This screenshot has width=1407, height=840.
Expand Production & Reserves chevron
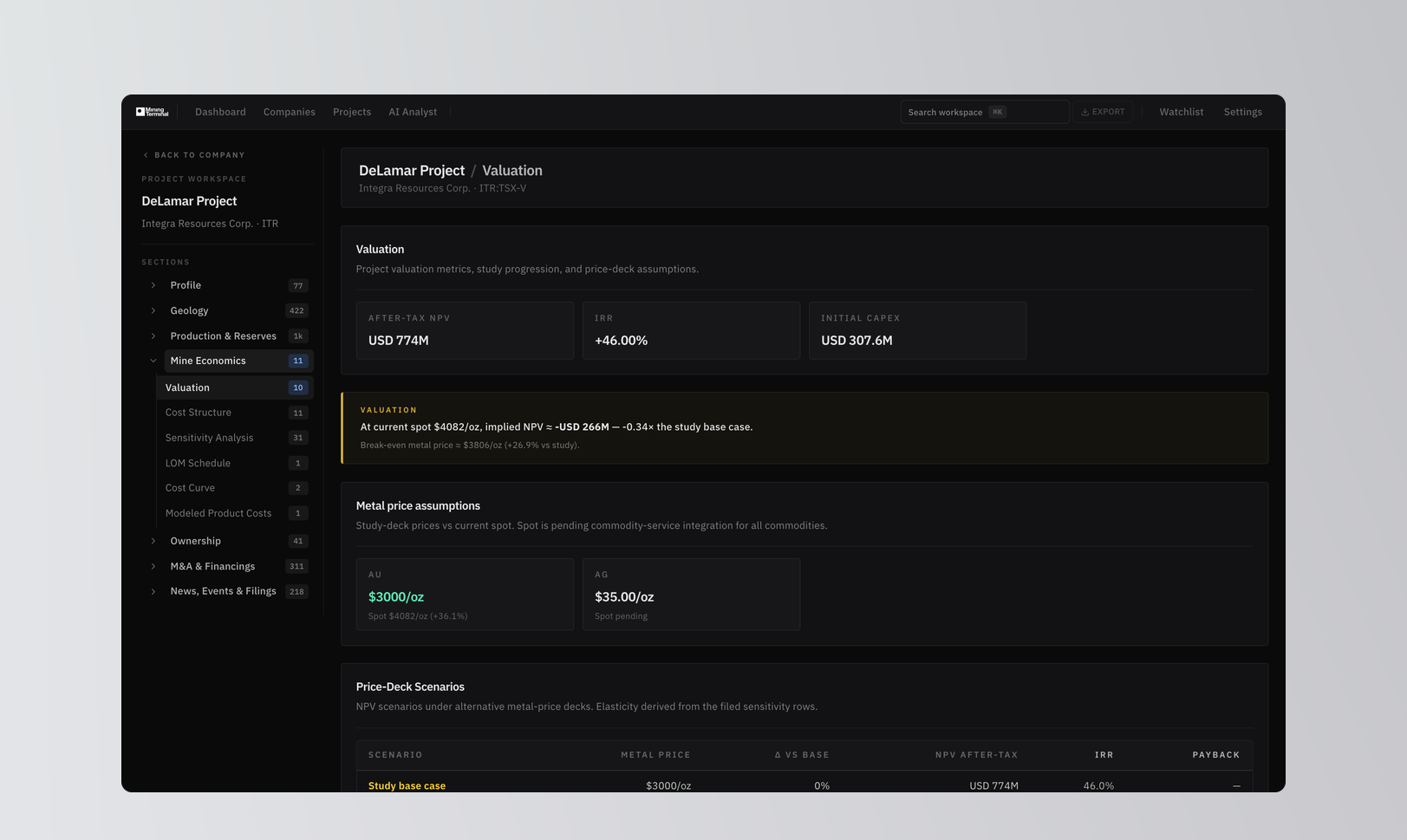(x=153, y=336)
